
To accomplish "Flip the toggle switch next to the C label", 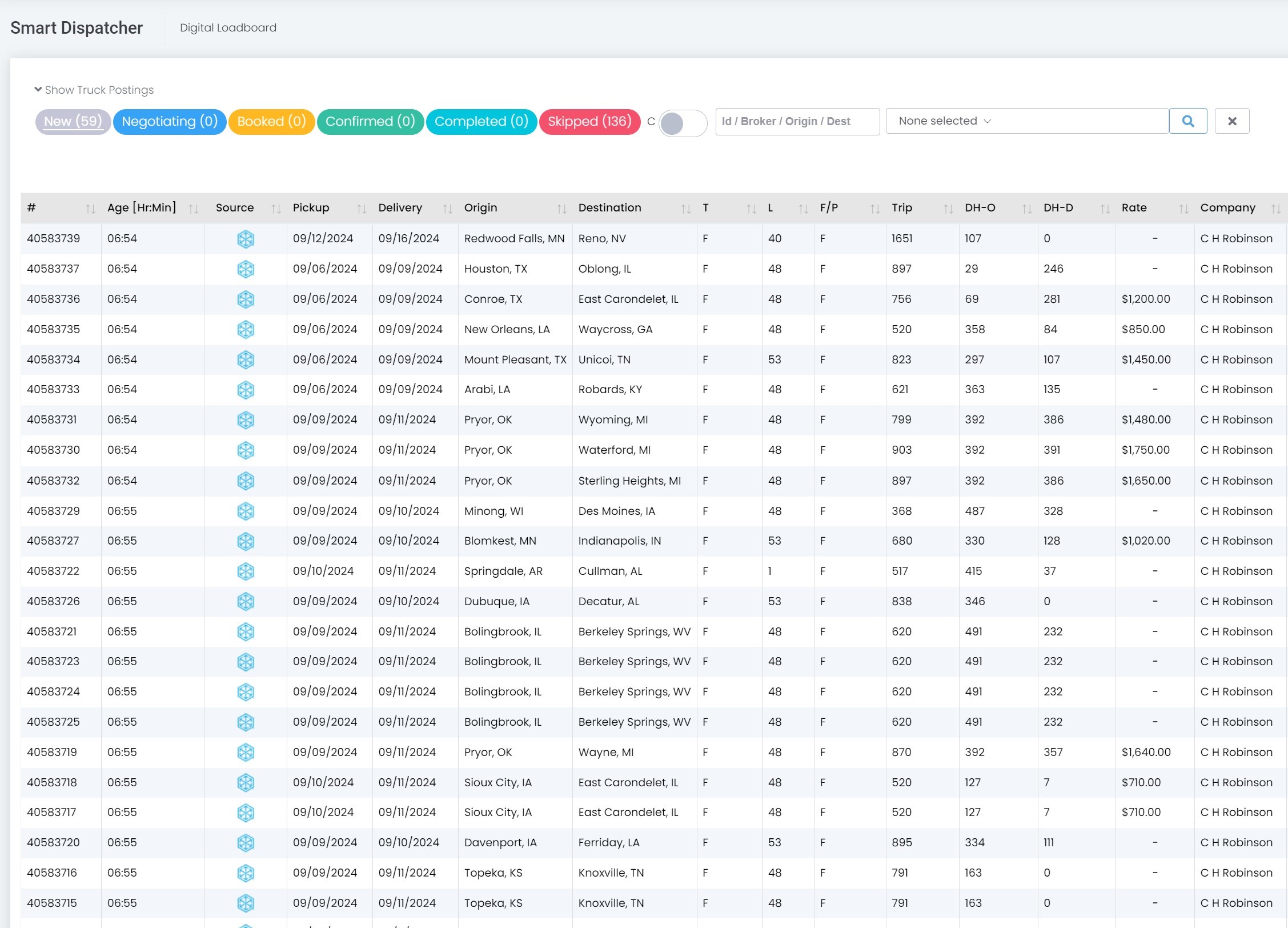I will tap(683, 123).
